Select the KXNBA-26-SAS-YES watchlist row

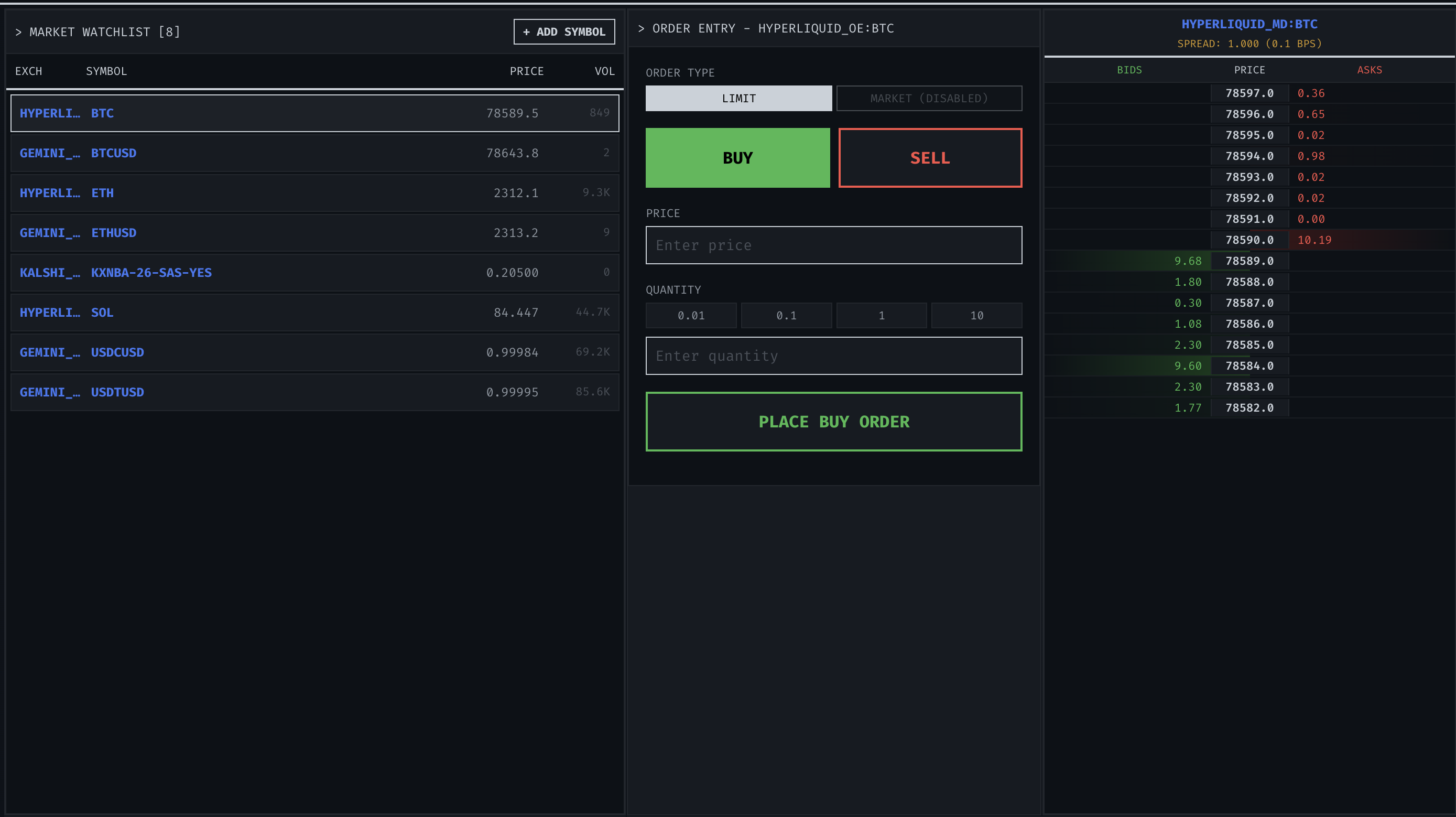[315, 273]
